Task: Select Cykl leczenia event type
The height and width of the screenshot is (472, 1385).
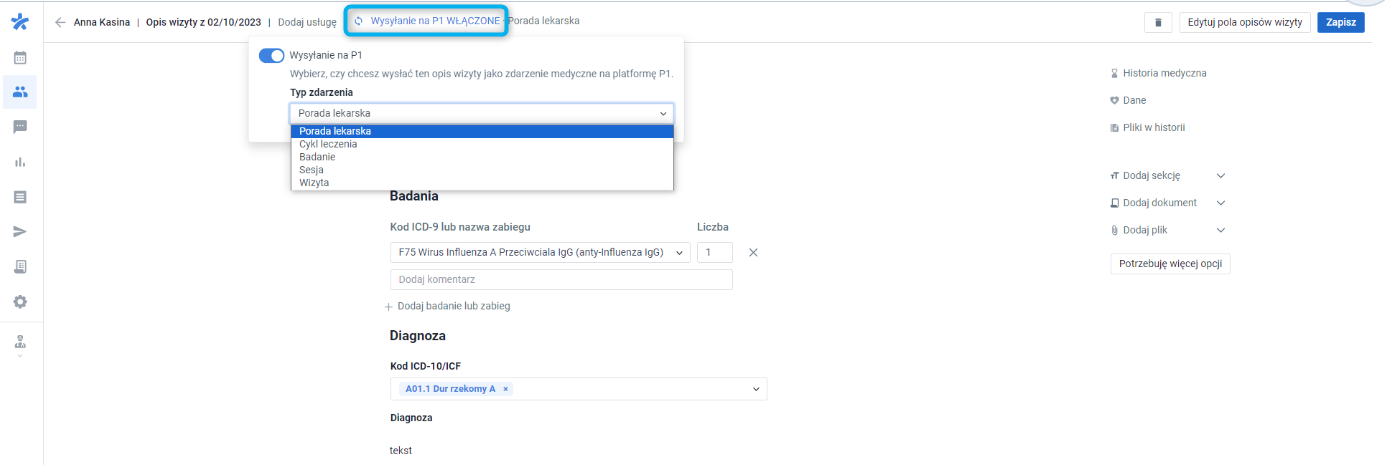Action: (x=482, y=144)
